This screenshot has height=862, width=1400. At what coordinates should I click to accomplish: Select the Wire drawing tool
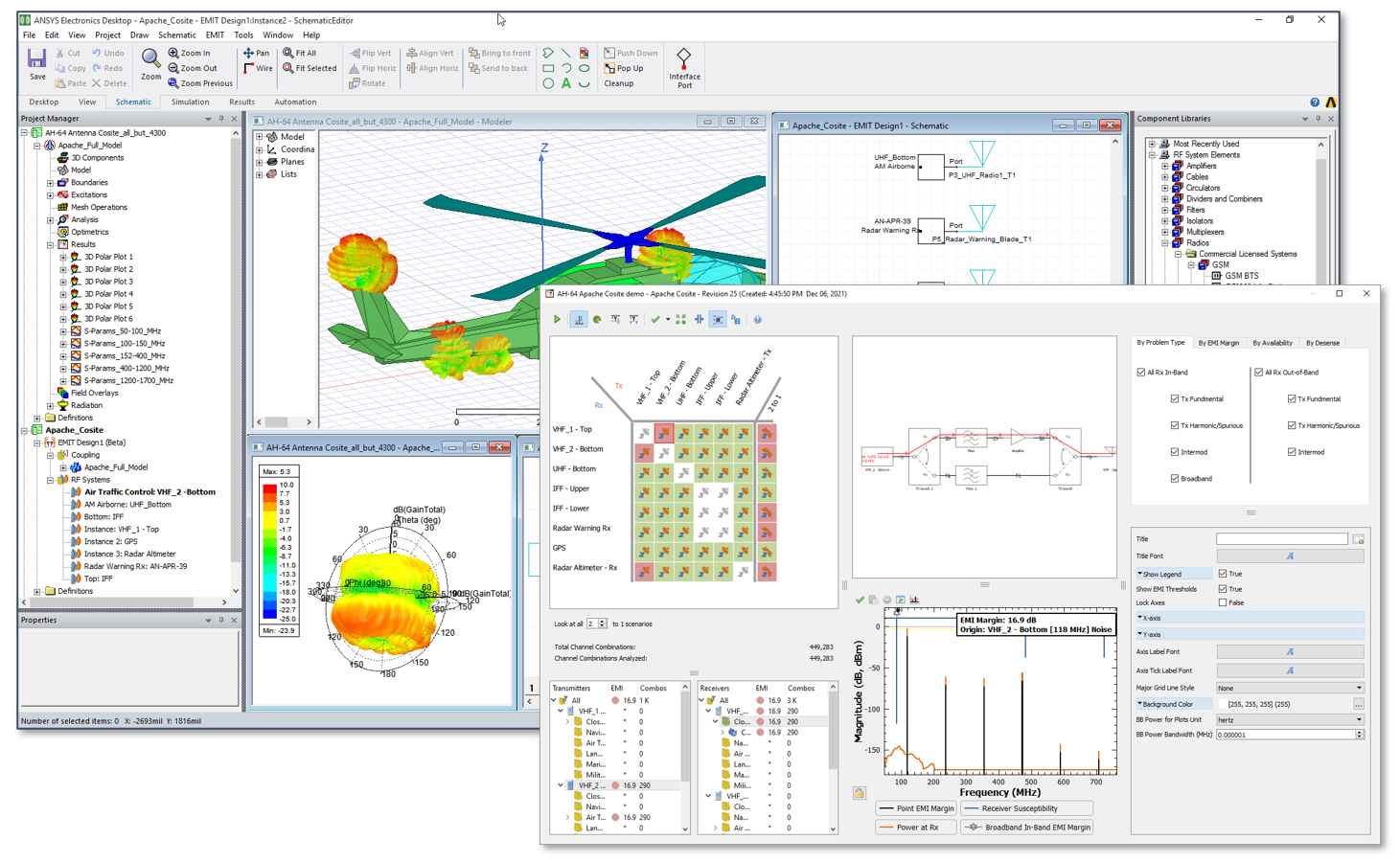[258, 68]
